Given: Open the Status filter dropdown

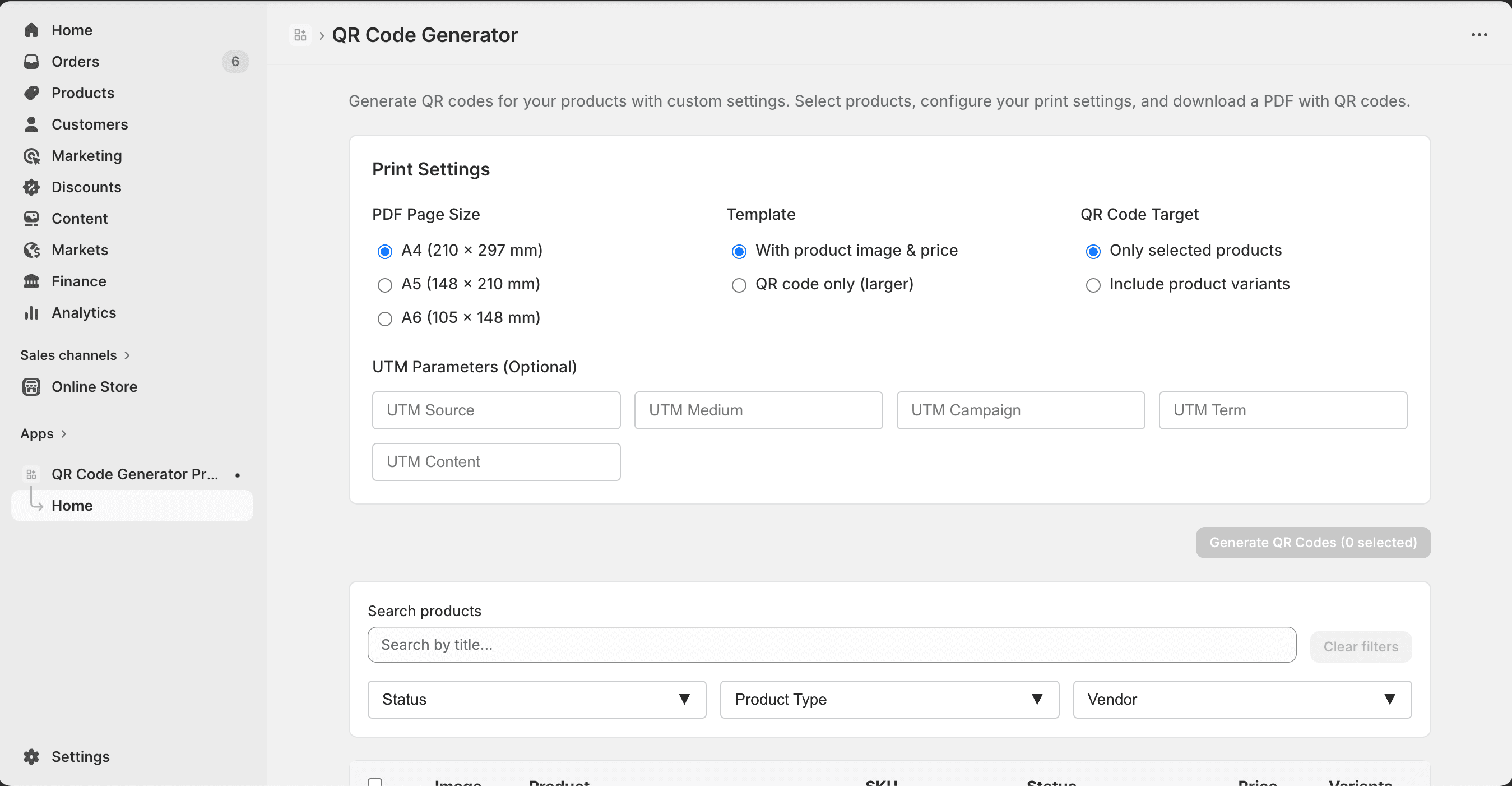Looking at the screenshot, I should 535,699.
